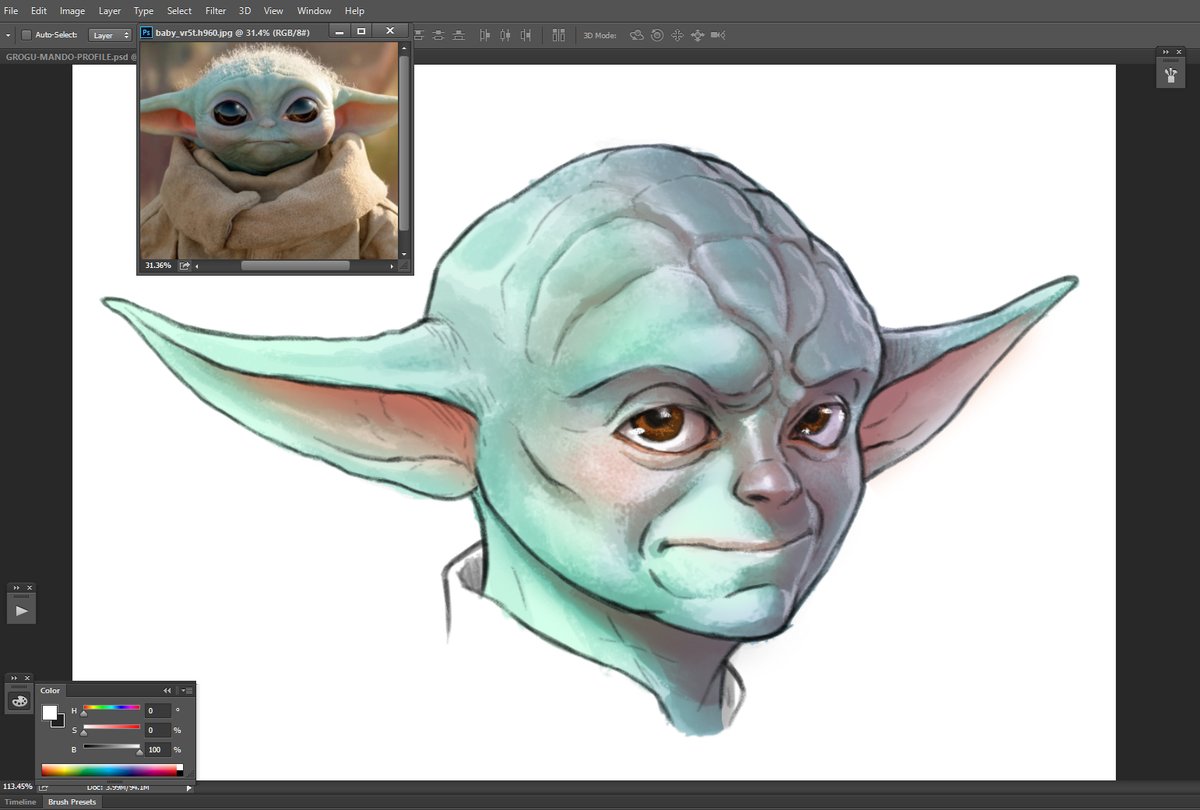This screenshot has width=1200, height=810.
Task: Open the Filter menu
Action: tap(215, 11)
